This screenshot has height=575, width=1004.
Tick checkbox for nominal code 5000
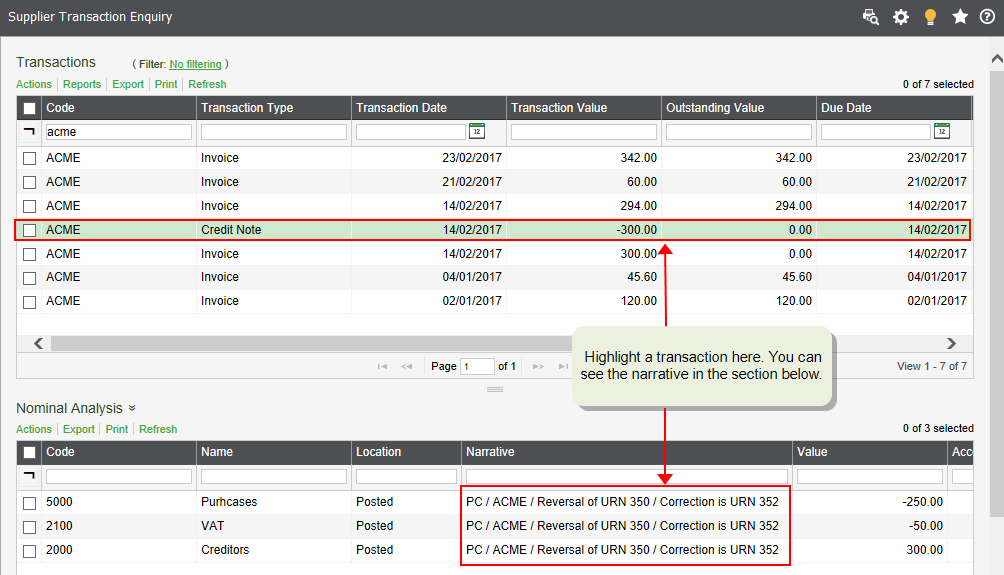click(x=29, y=503)
